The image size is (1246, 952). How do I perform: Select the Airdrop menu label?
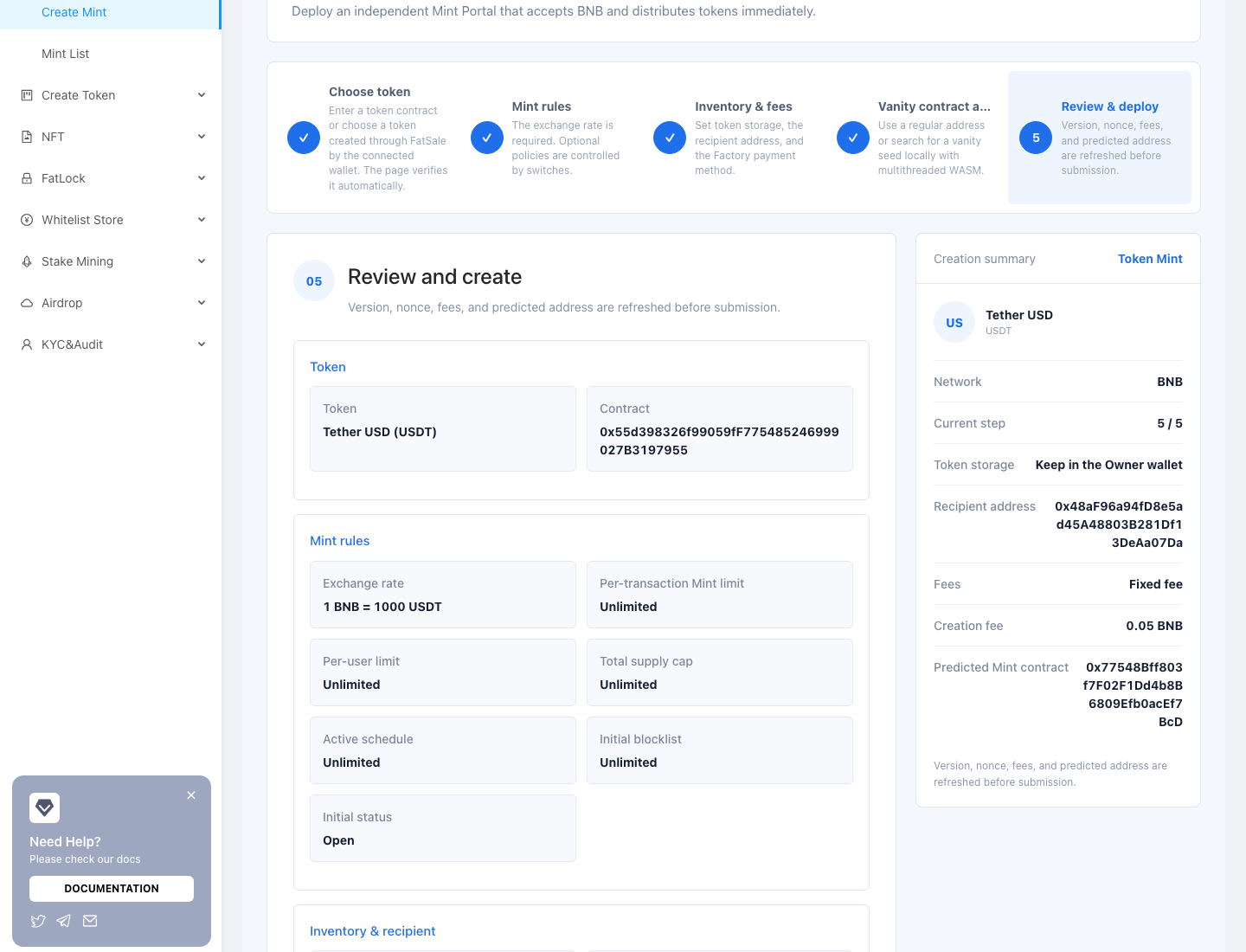pos(61,303)
